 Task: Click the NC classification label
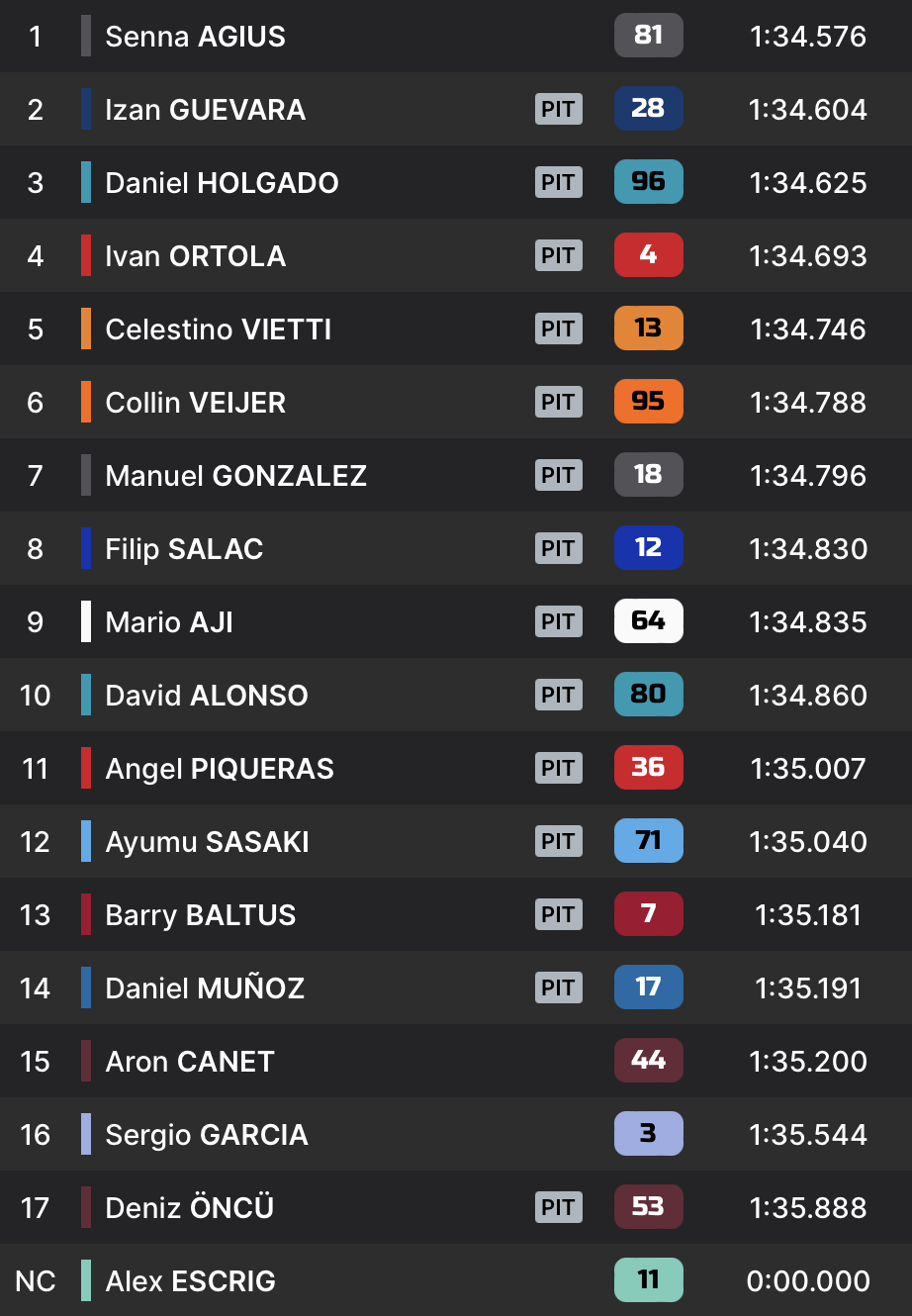pyautogui.click(x=35, y=1281)
